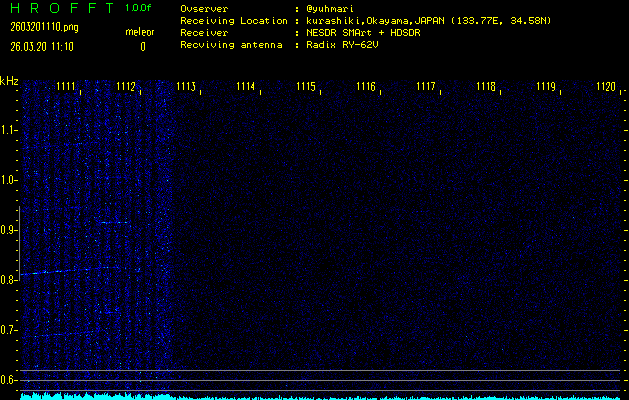The image size is (629, 400).
Task: Click the 1112 time axis marker
Action: (x=126, y=86)
